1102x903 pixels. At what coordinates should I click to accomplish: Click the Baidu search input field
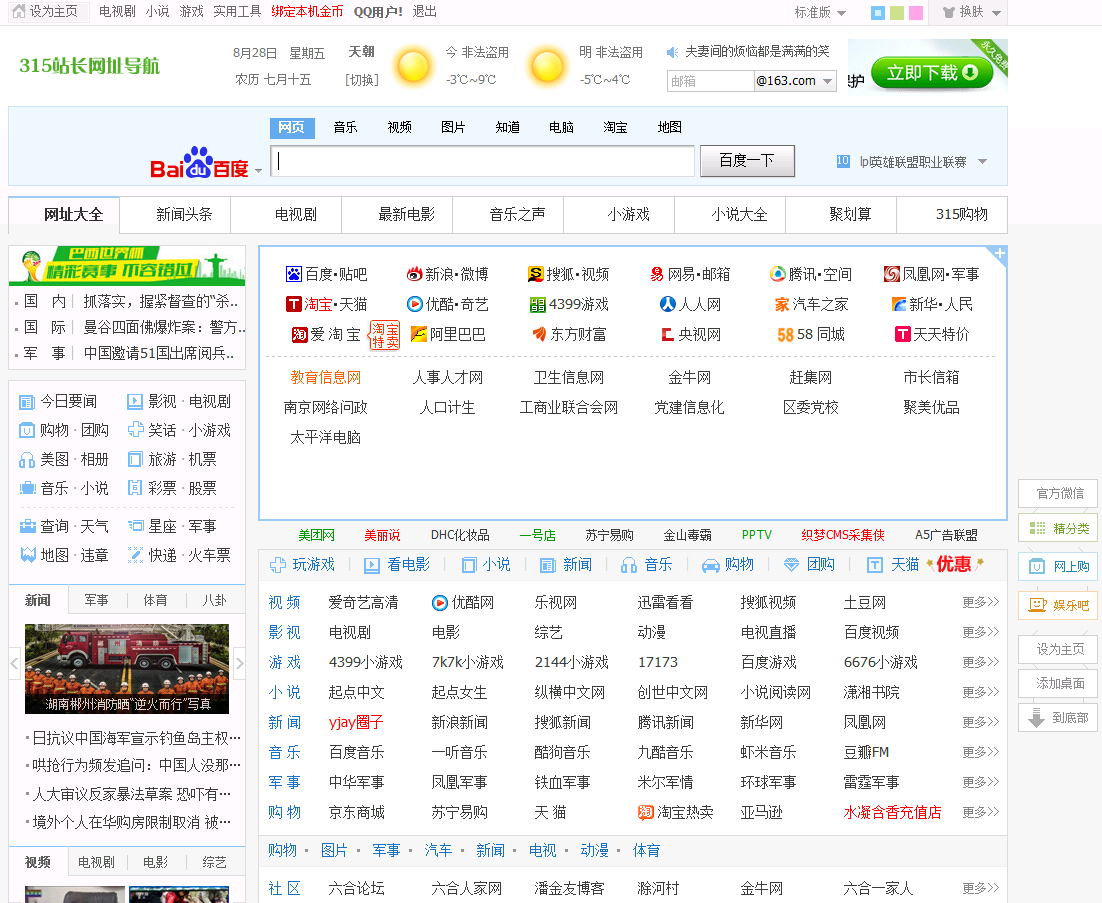pos(483,161)
